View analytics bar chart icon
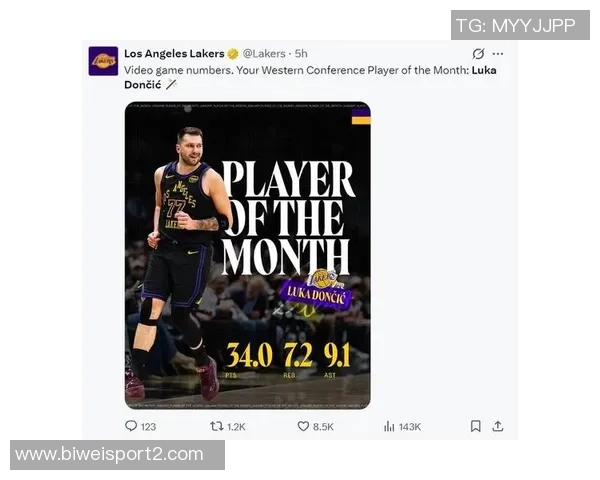 tap(389, 426)
